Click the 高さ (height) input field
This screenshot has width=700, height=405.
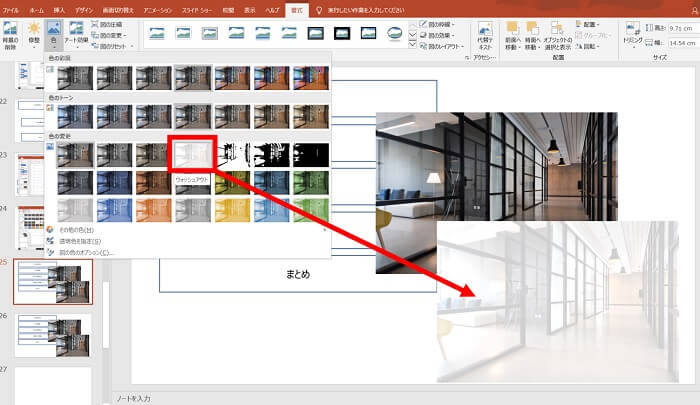678,28
